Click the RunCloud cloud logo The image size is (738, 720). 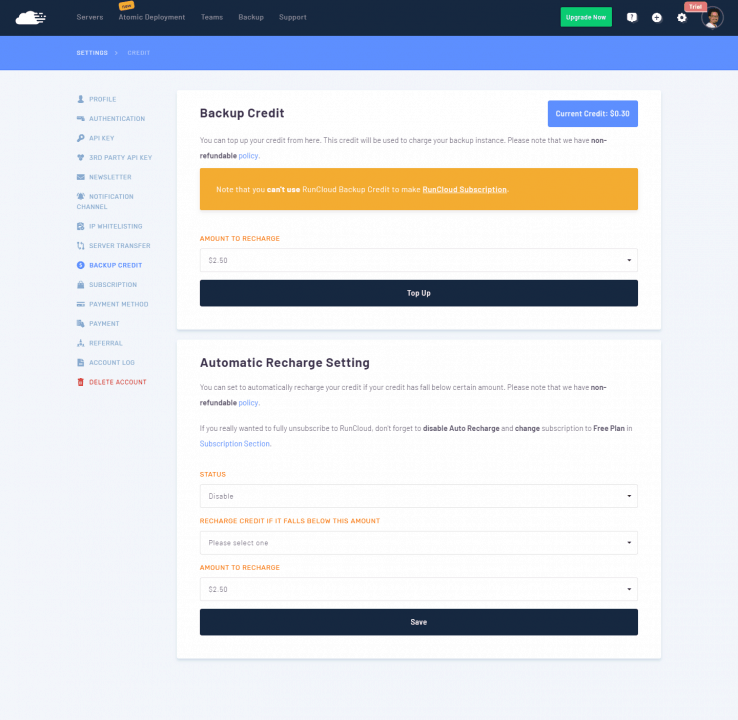[x=32, y=17]
